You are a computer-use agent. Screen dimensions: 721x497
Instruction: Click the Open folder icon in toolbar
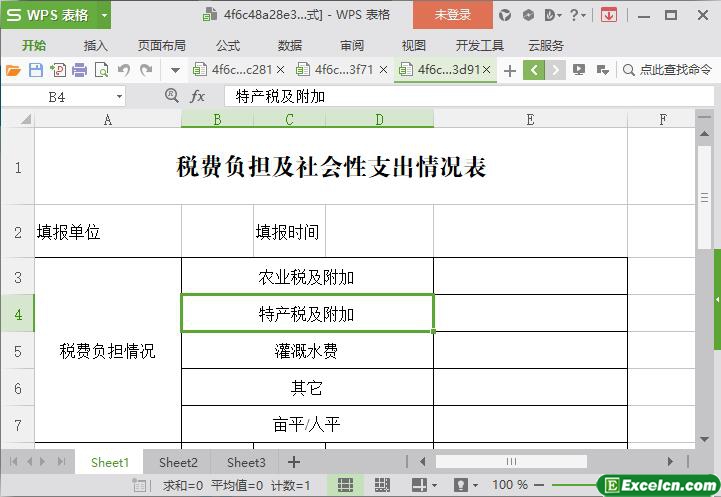[x=13, y=70]
